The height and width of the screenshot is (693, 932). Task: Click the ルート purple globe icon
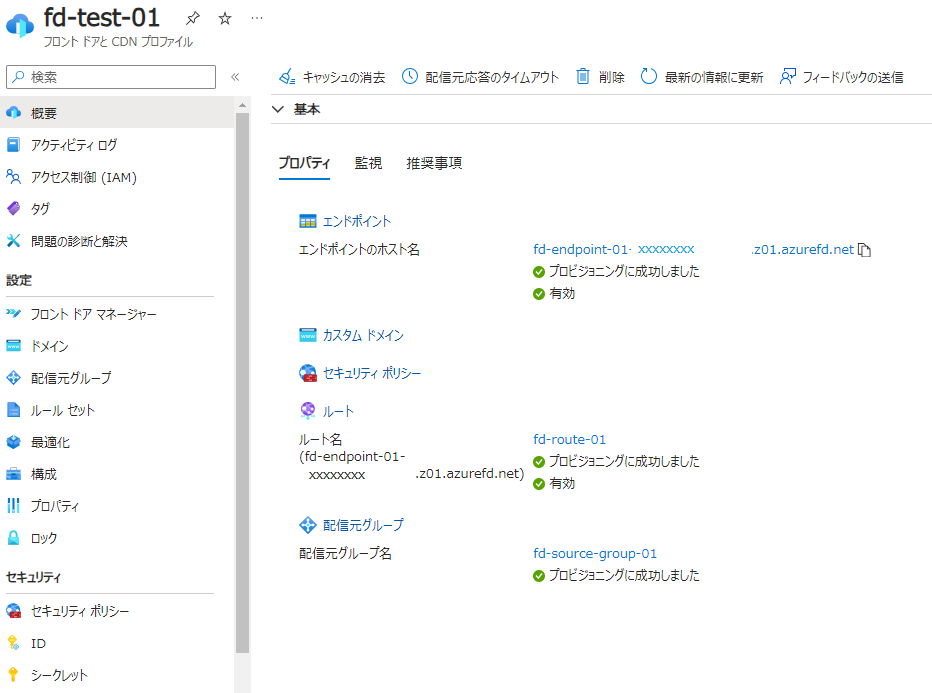click(x=308, y=411)
